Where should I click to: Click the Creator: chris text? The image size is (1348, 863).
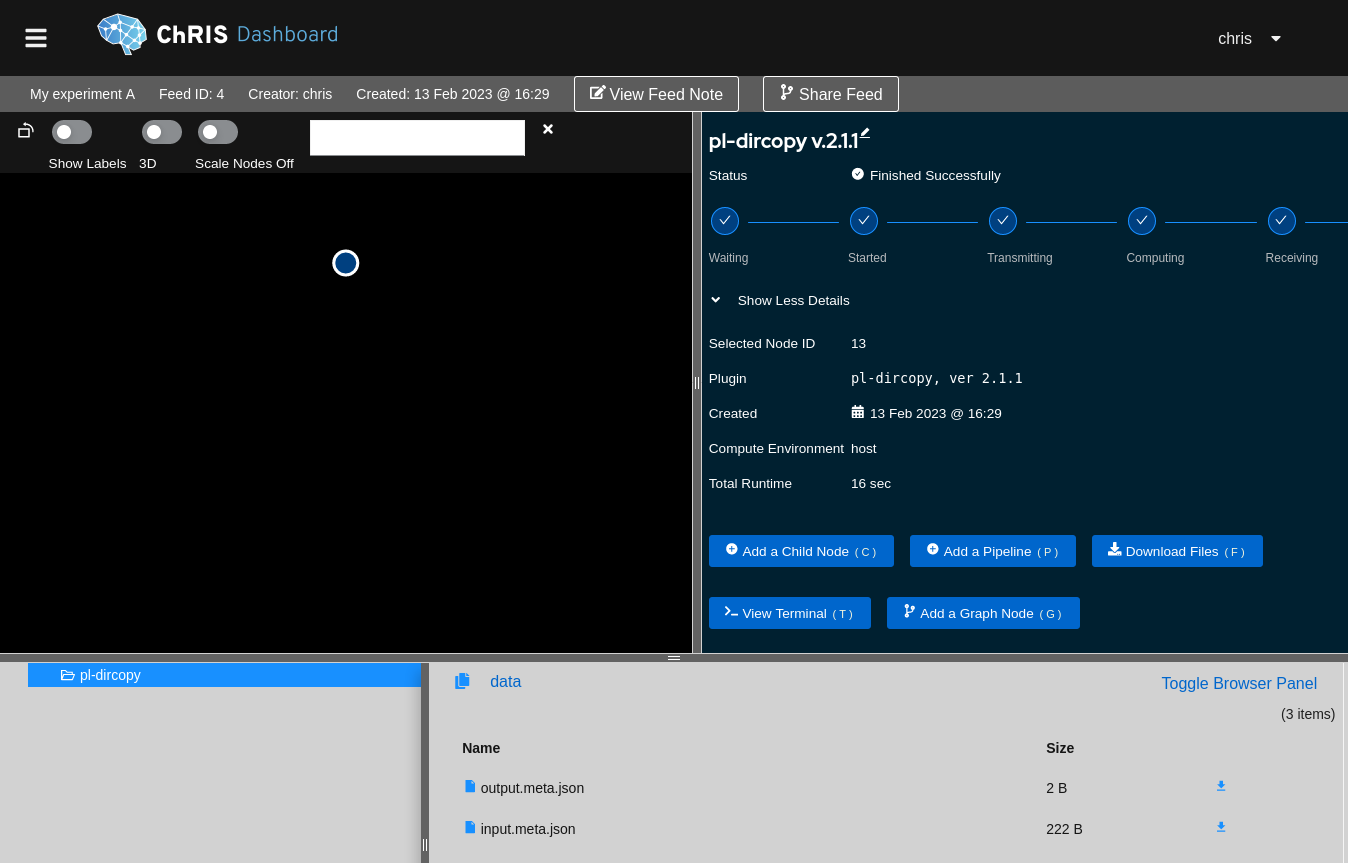[290, 94]
